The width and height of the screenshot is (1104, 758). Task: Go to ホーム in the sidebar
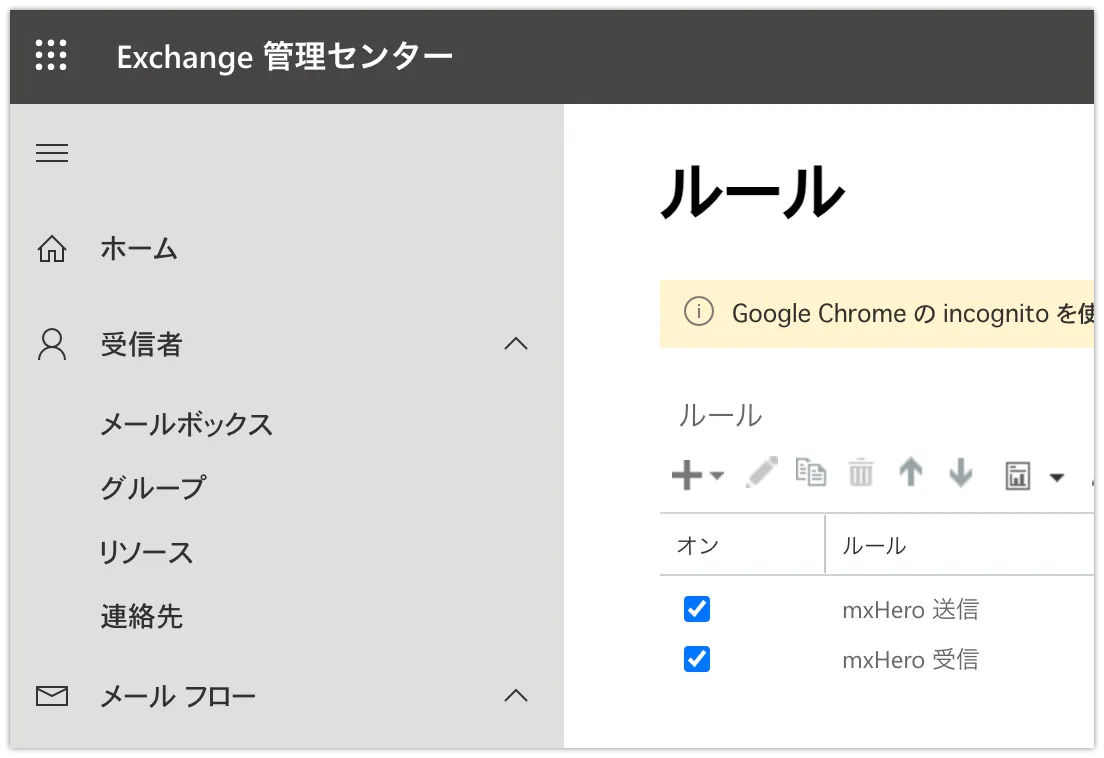(139, 249)
